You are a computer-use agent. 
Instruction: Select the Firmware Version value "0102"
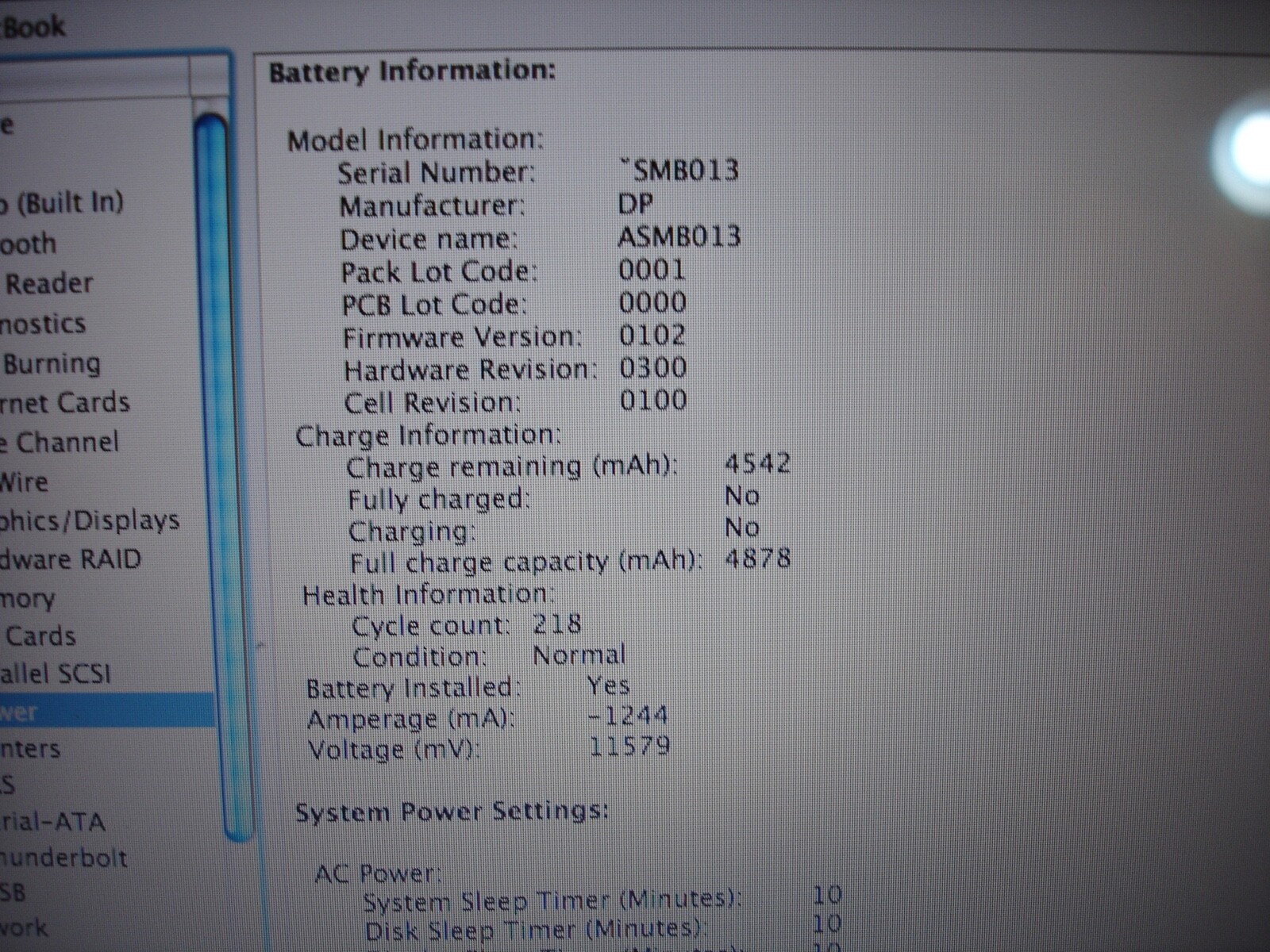tap(652, 335)
